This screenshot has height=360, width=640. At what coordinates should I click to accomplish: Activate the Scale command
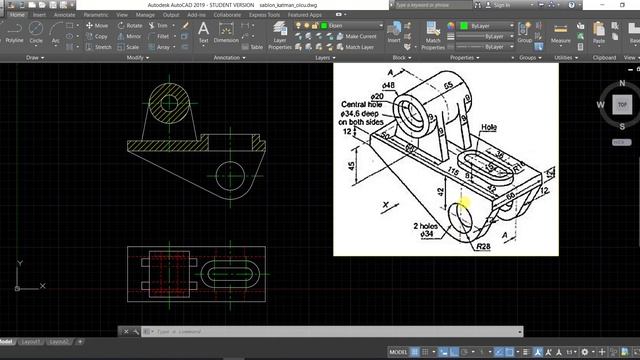point(128,47)
